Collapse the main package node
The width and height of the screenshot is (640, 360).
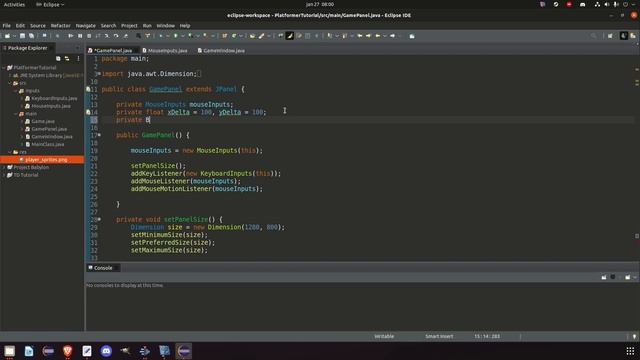coord(16,114)
